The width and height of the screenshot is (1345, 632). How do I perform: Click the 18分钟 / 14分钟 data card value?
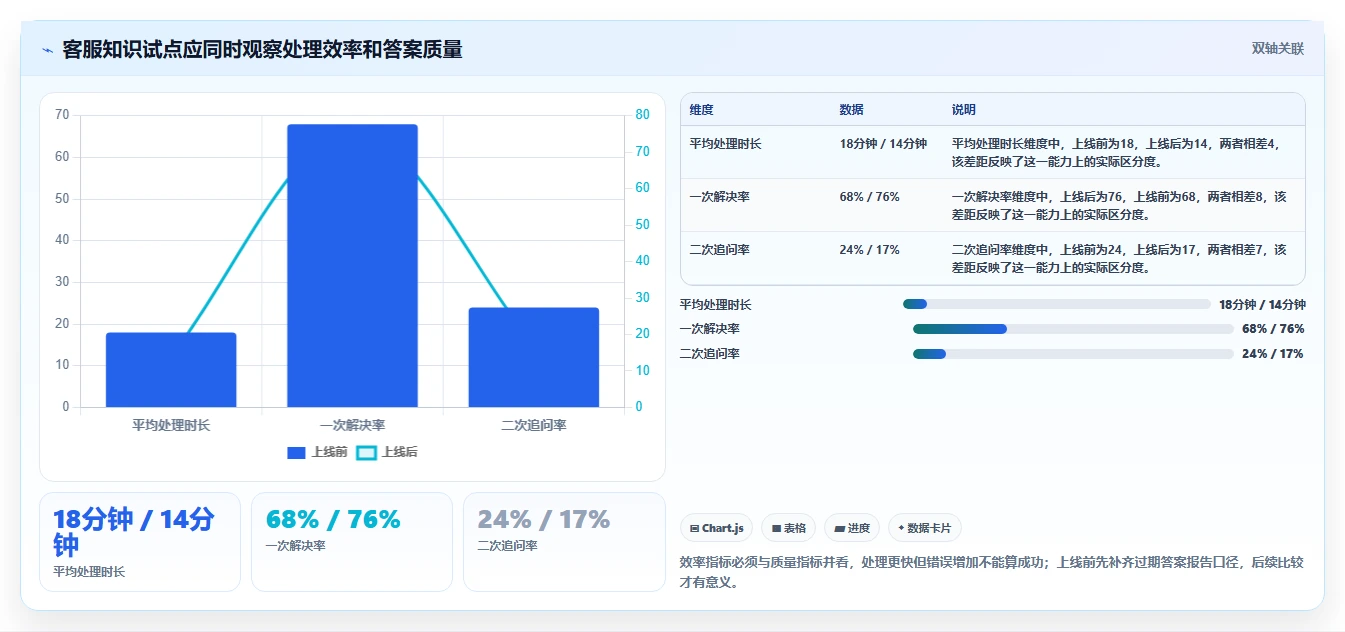pyautogui.click(x=133, y=532)
